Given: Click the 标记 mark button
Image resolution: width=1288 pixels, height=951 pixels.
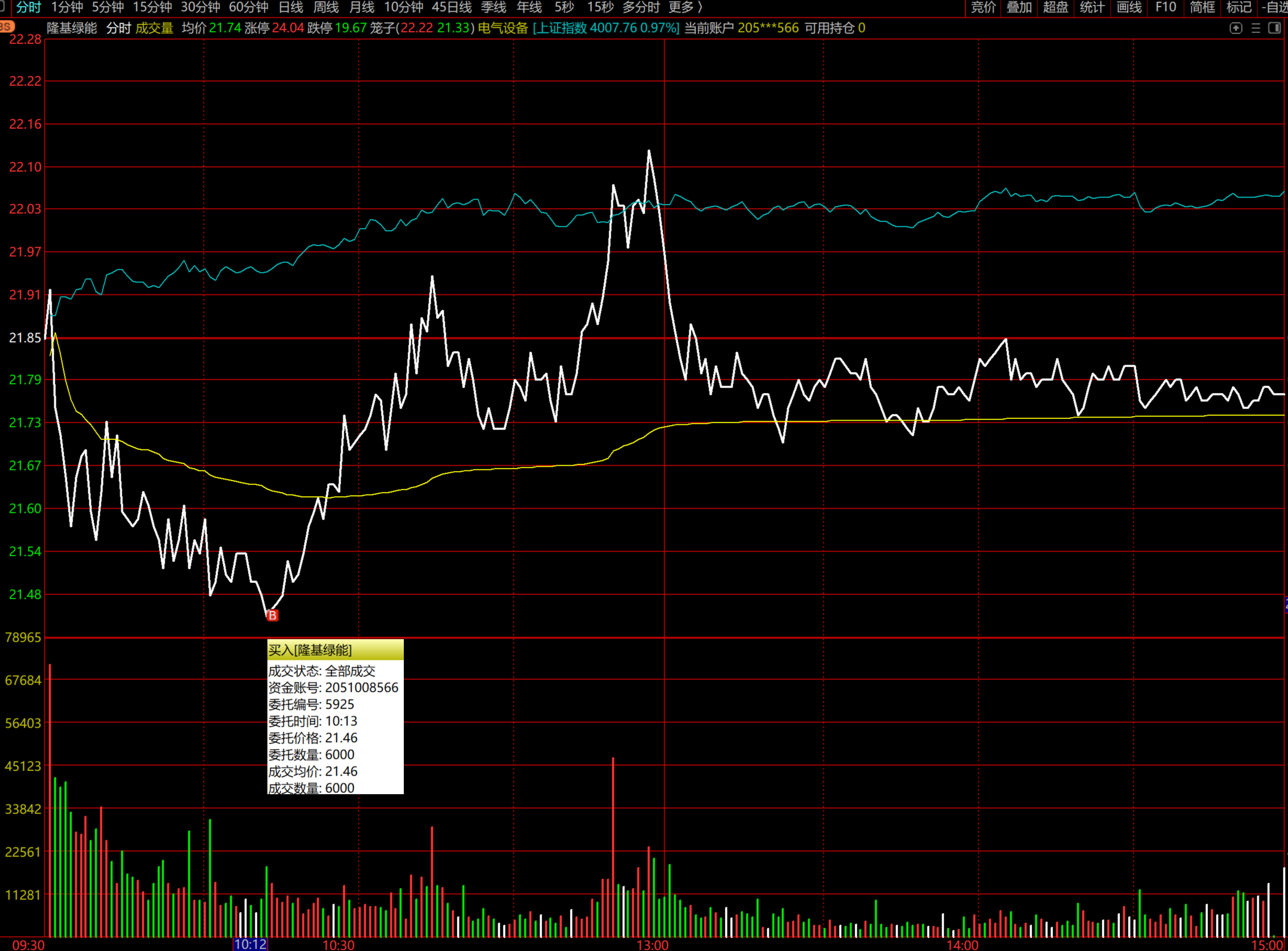Looking at the screenshot, I should [x=1238, y=7].
